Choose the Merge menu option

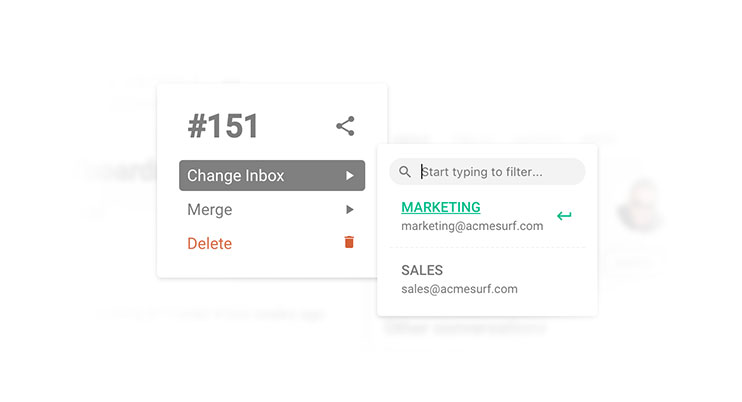tap(272, 210)
